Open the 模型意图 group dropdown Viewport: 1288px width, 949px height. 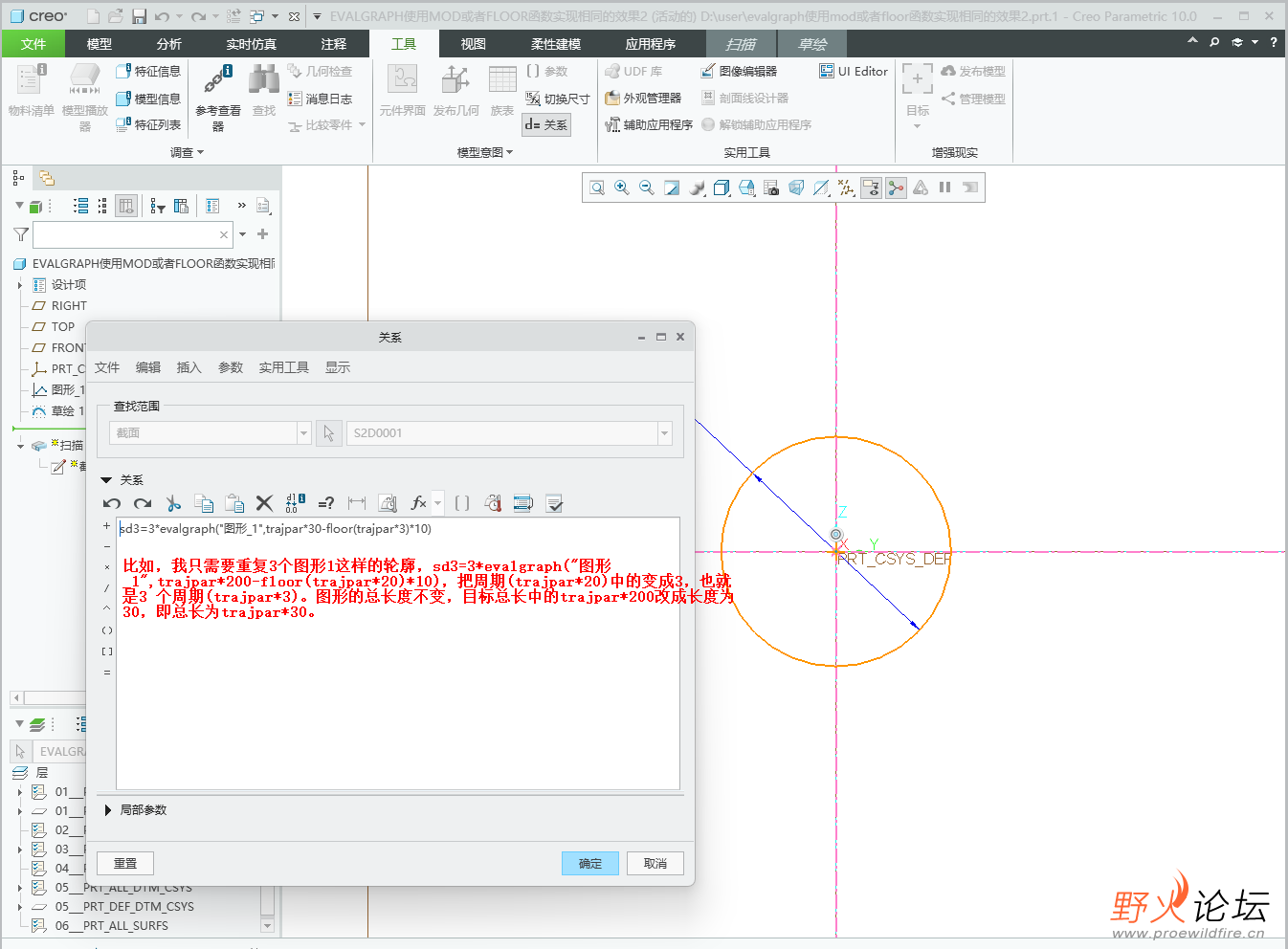coord(485,152)
